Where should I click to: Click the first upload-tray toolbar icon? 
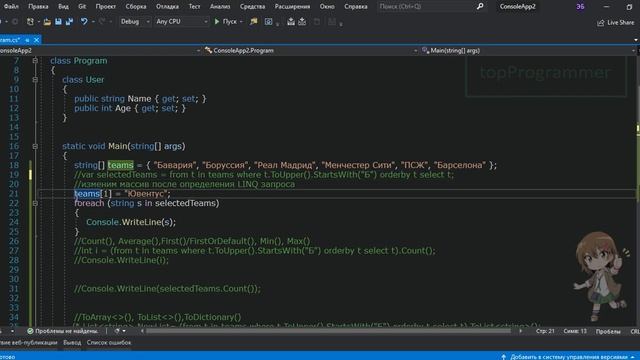(291, 22)
